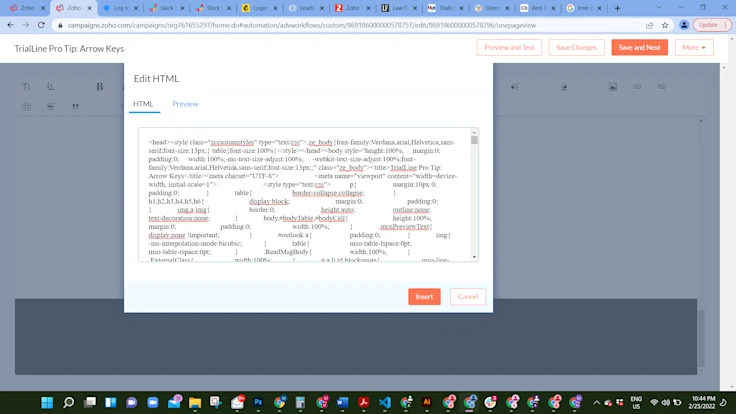
Task: Switch to the Direct tab
Action: 491,8
